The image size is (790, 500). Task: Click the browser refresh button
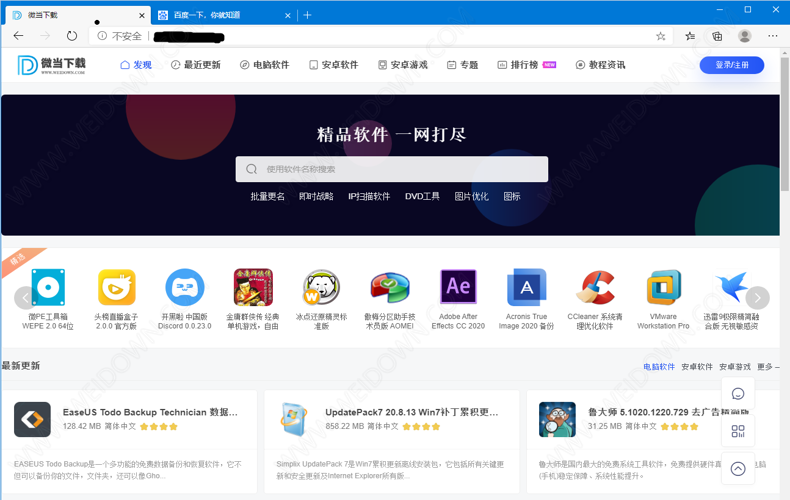[x=72, y=36]
